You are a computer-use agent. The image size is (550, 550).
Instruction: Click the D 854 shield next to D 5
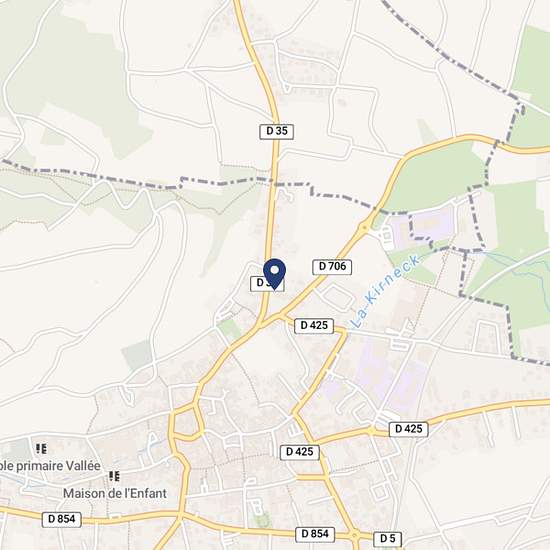click(x=315, y=534)
